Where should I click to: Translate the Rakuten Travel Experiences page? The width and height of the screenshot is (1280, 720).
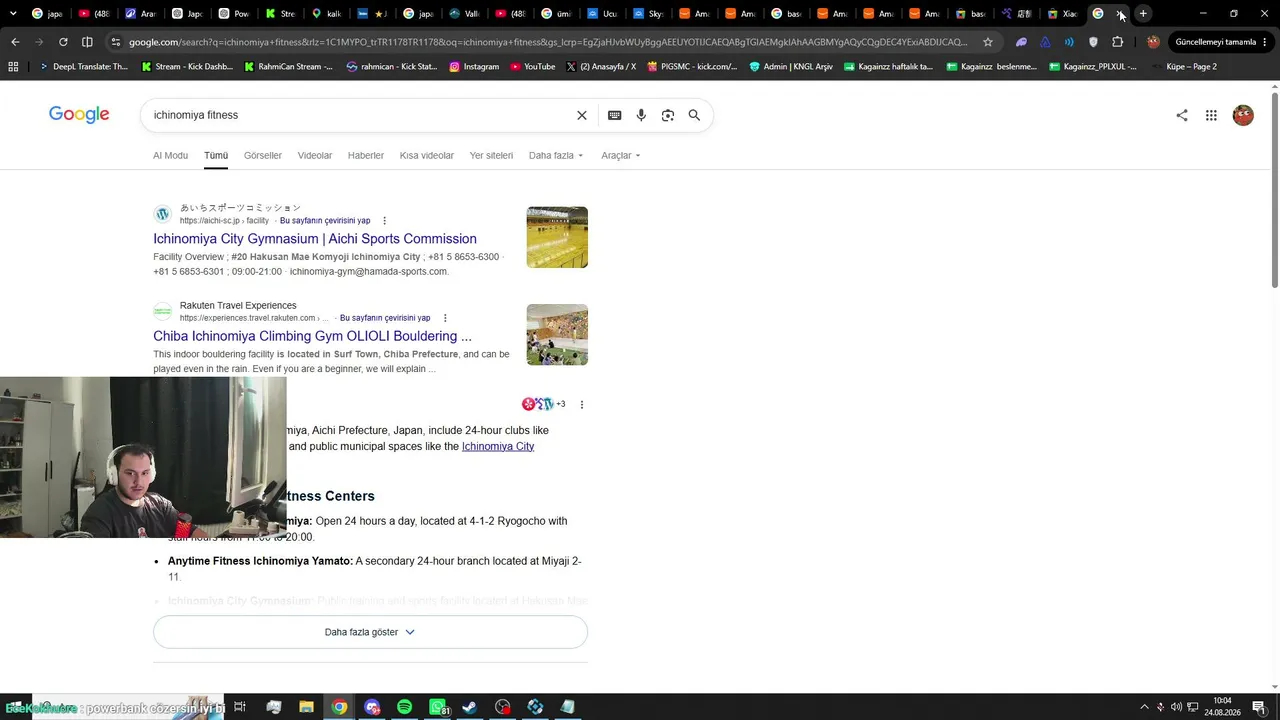pyautogui.click(x=385, y=318)
